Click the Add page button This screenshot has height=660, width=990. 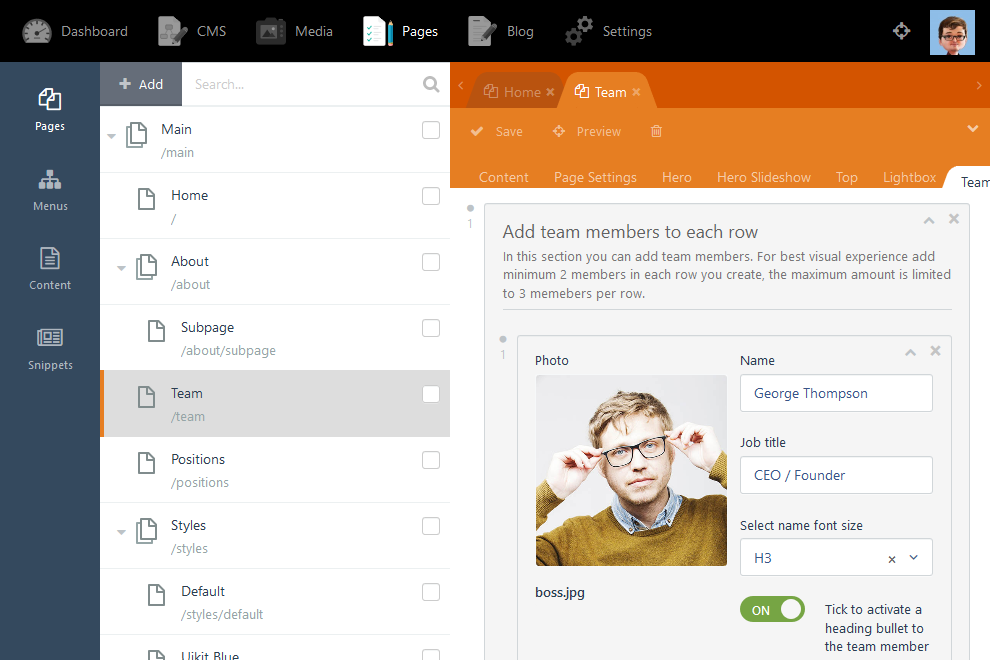pos(141,84)
